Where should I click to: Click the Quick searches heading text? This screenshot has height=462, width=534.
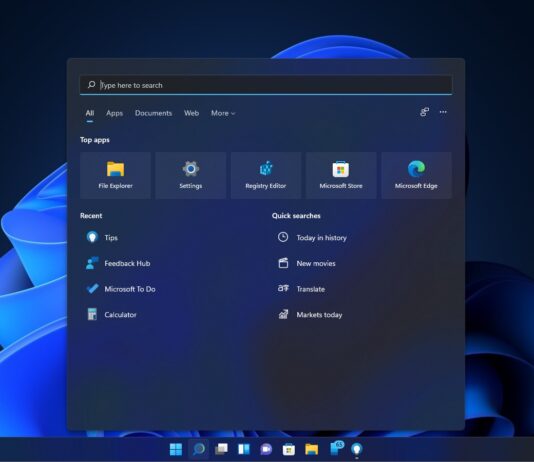[x=296, y=216]
